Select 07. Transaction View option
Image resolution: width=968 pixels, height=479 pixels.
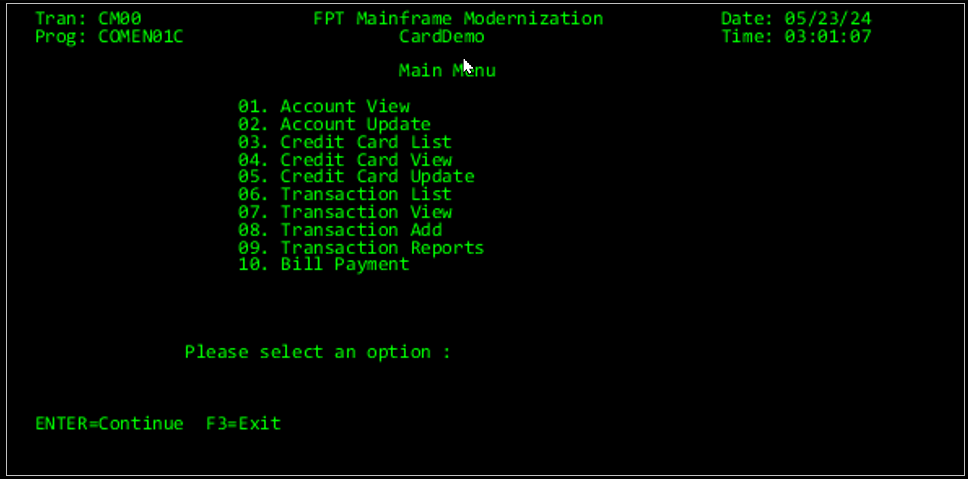click(x=345, y=212)
